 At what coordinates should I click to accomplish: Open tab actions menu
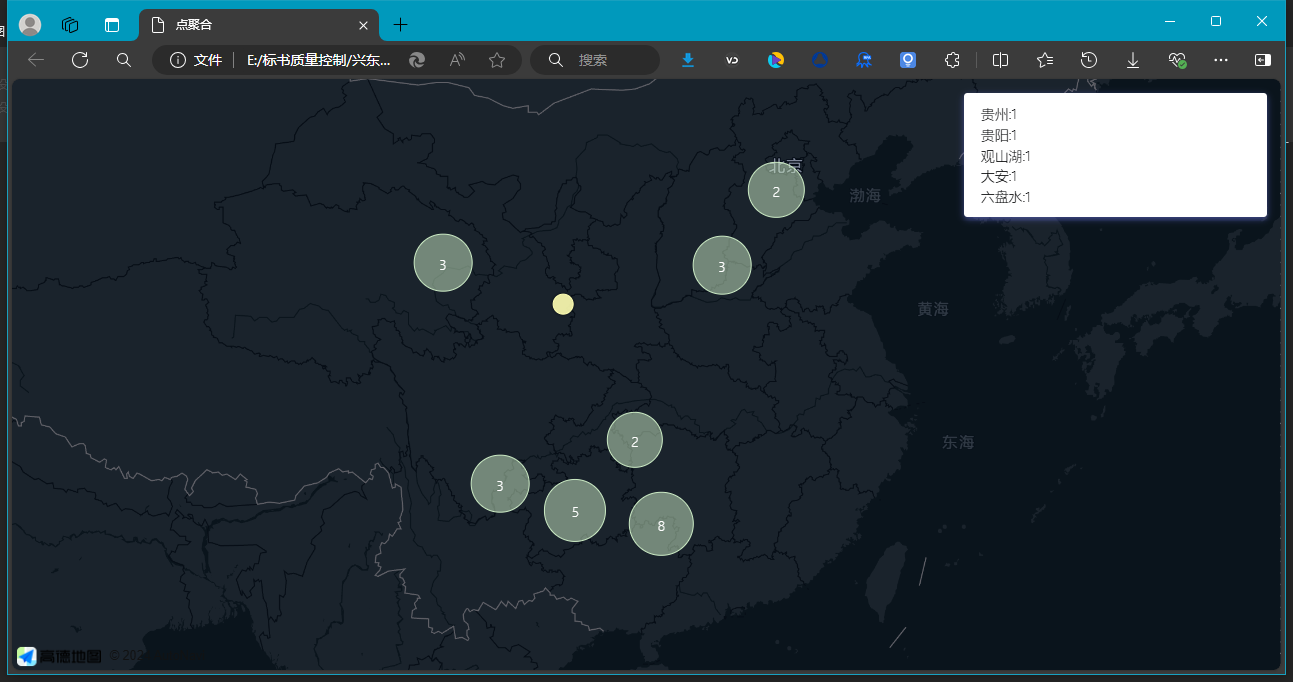111,25
